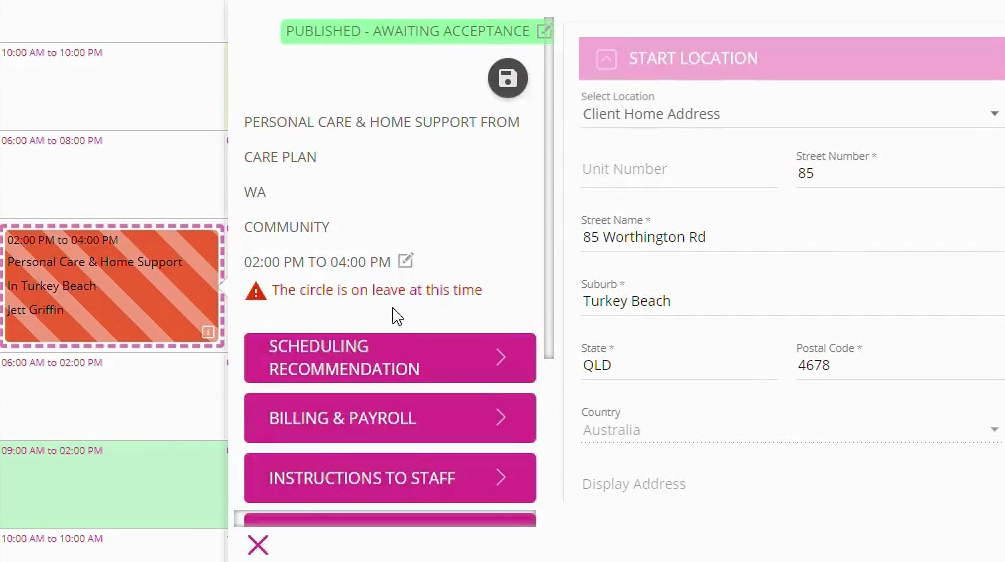Image resolution: width=1005 pixels, height=562 pixels.
Task: Click the save floppy disk icon
Action: (x=508, y=78)
